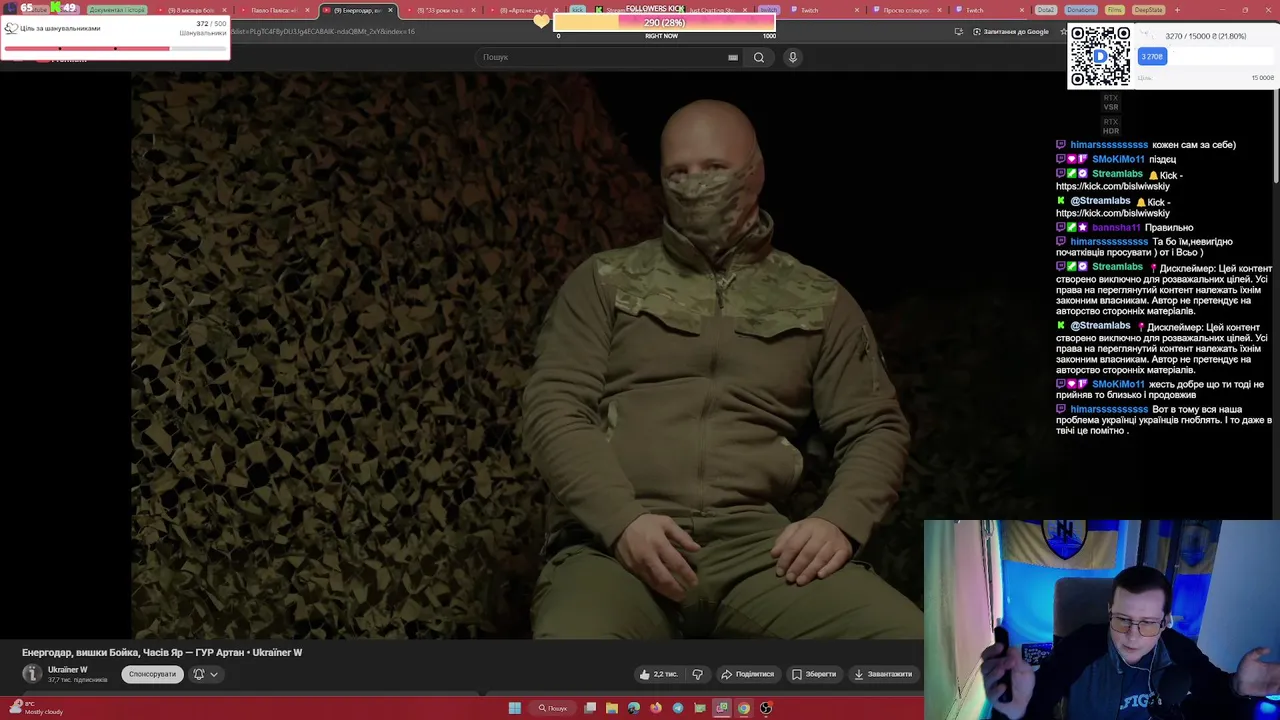This screenshot has height=720, width=1280.
Task: Click the blue 3 270₴ donation progress bar
Action: click(1152, 57)
